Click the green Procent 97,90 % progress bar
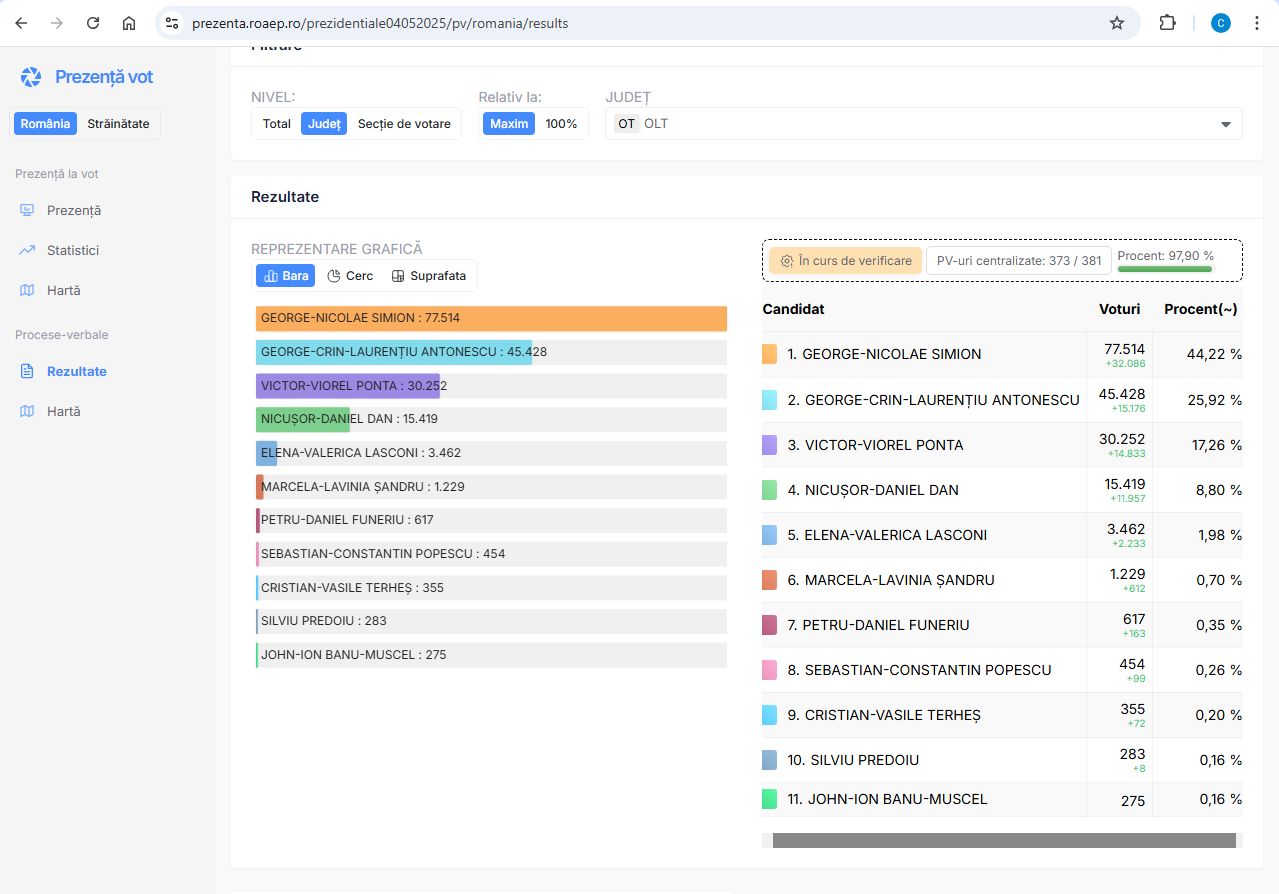1279x894 pixels. 1164,268
